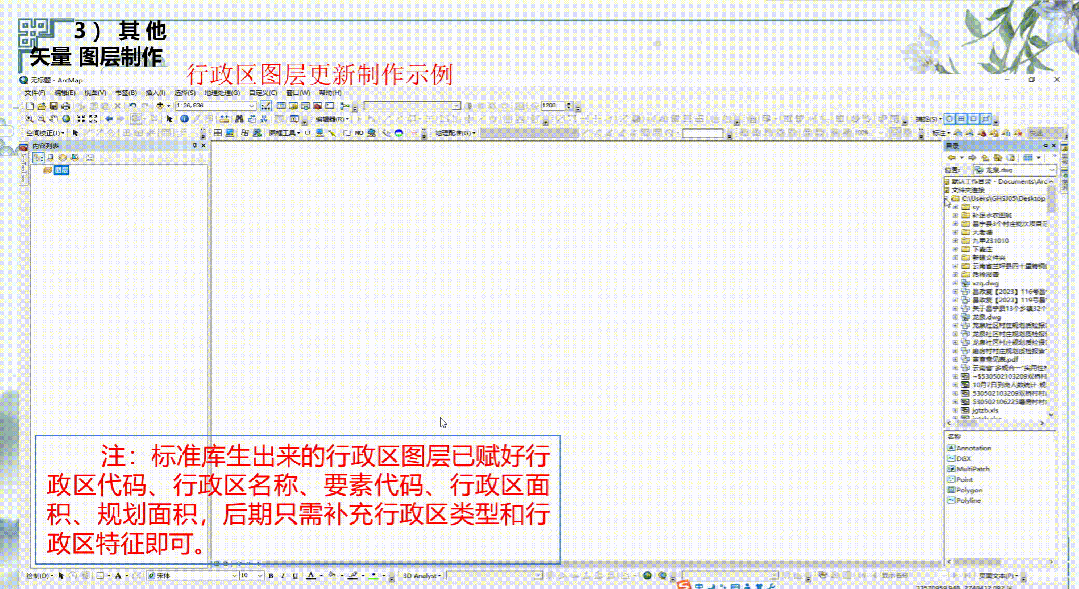Open the 书签(B) menu
Screen dimensions: 1079x589
[x=125, y=93]
